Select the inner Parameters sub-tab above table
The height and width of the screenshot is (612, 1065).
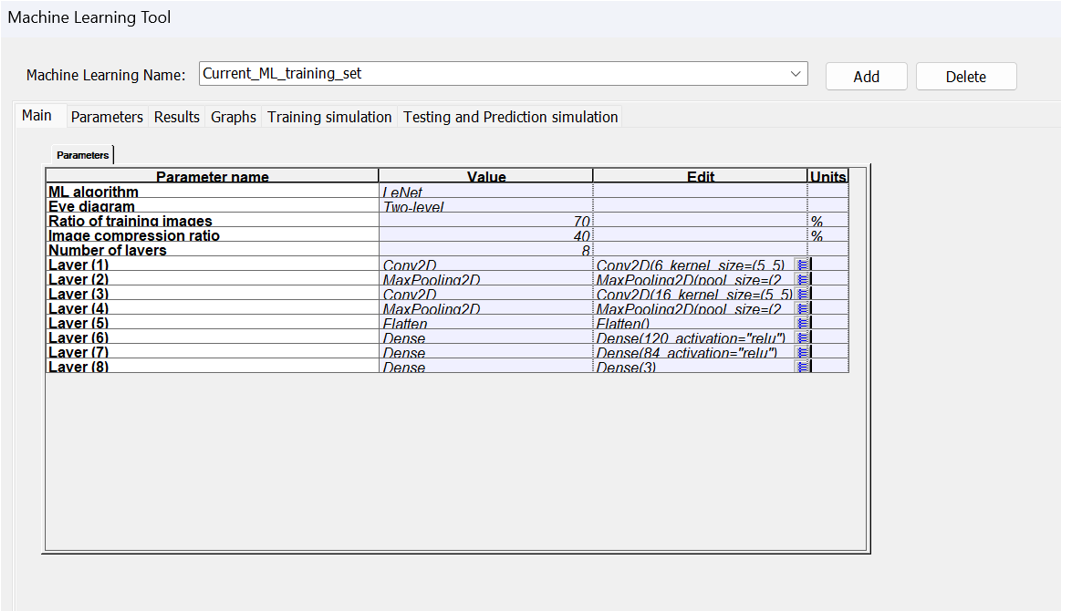tap(82, 155)
